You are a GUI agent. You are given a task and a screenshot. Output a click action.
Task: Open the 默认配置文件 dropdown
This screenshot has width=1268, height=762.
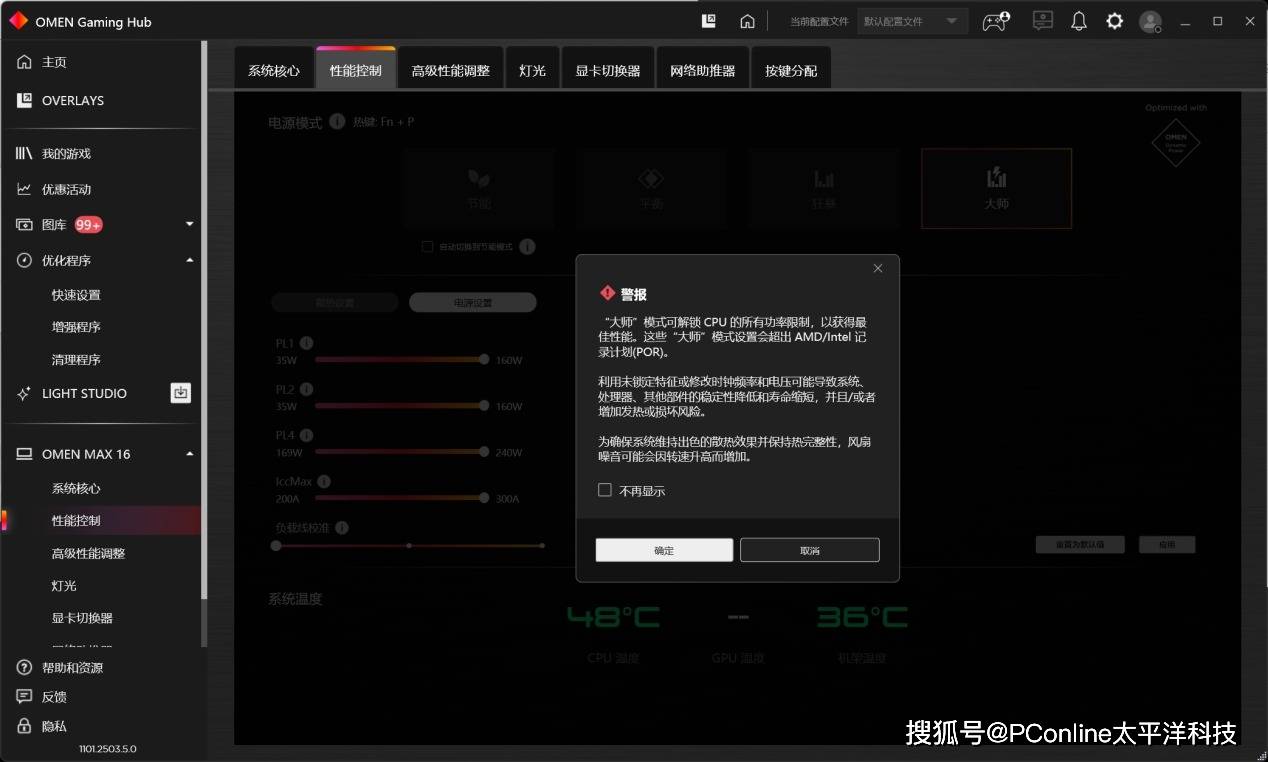[x=913, y=21]
